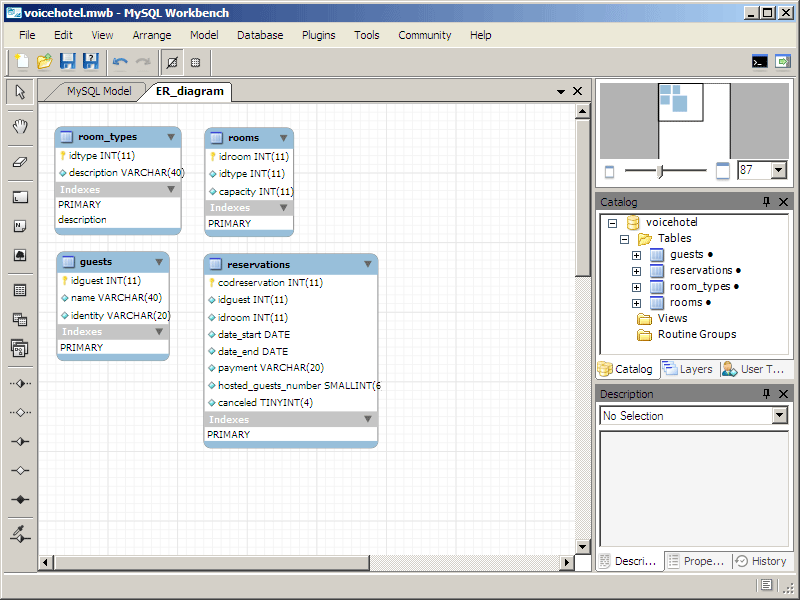Close the ER_diagram tab
Image resolution: width=800 pixels, height=600 pixels.
point(577,91)
